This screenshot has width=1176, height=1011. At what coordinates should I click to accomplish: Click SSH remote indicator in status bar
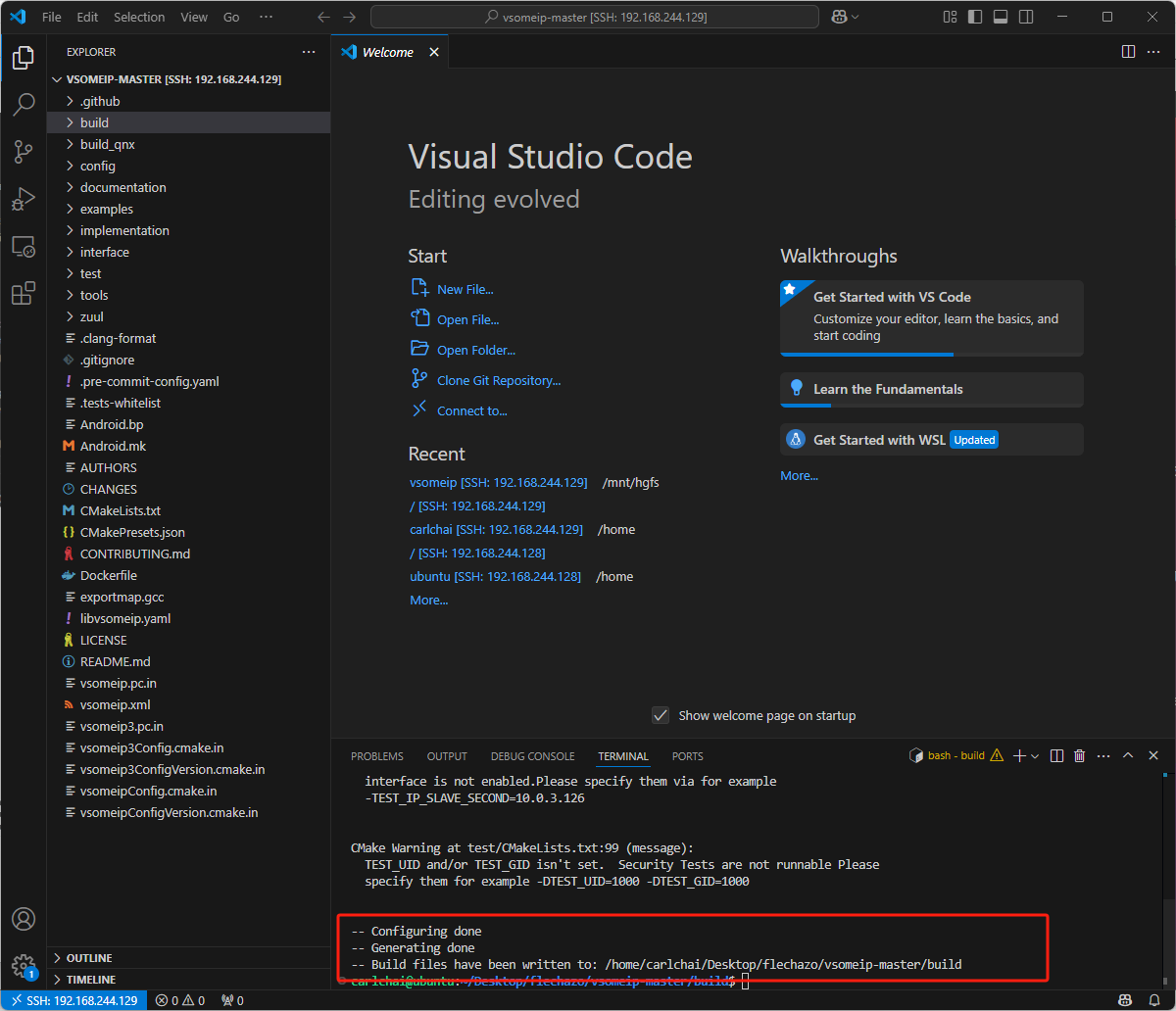point(74,1000)
